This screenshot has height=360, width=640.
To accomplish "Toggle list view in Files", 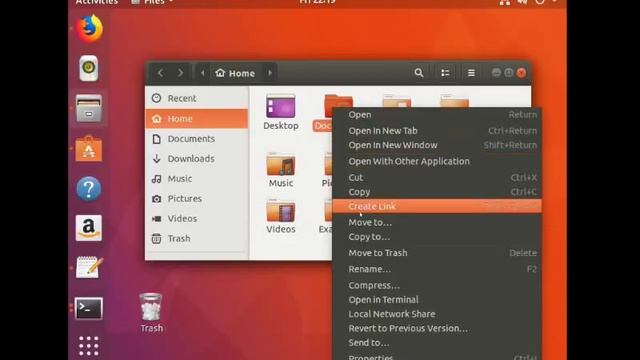I will [445, 73].
